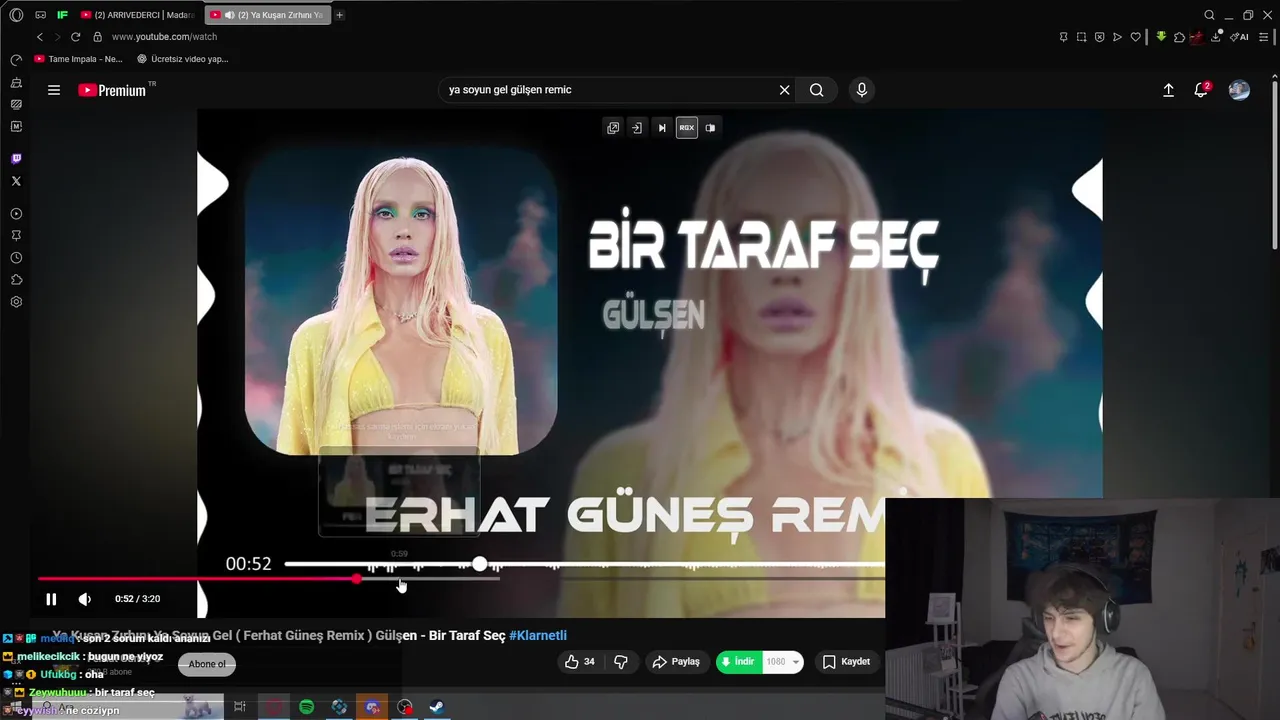Open a new browser tab

coord(340,15)
